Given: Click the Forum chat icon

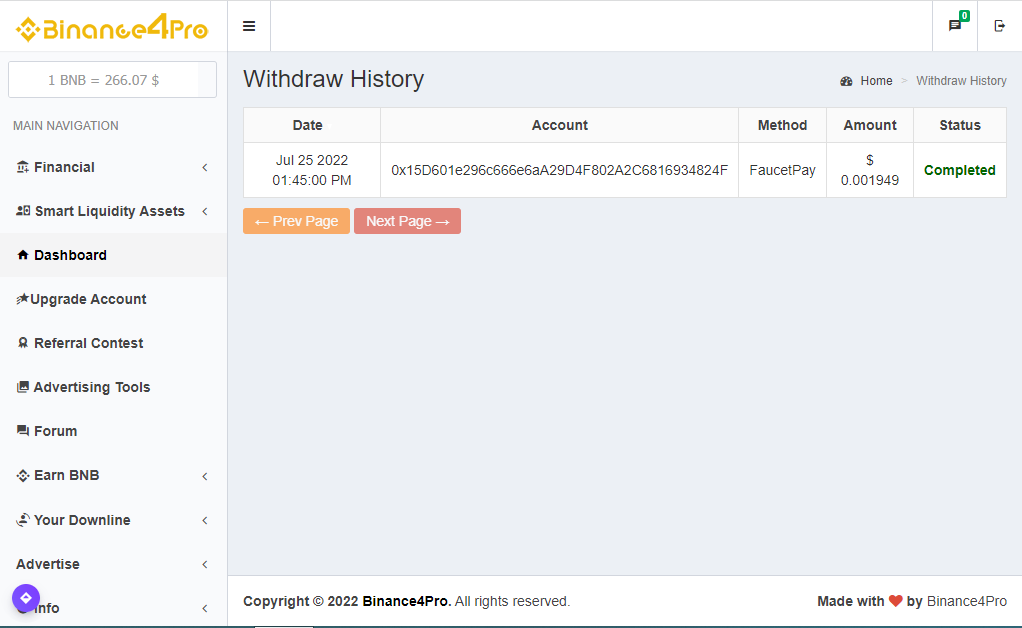Looking at the screenshot, I should point(23,431).
